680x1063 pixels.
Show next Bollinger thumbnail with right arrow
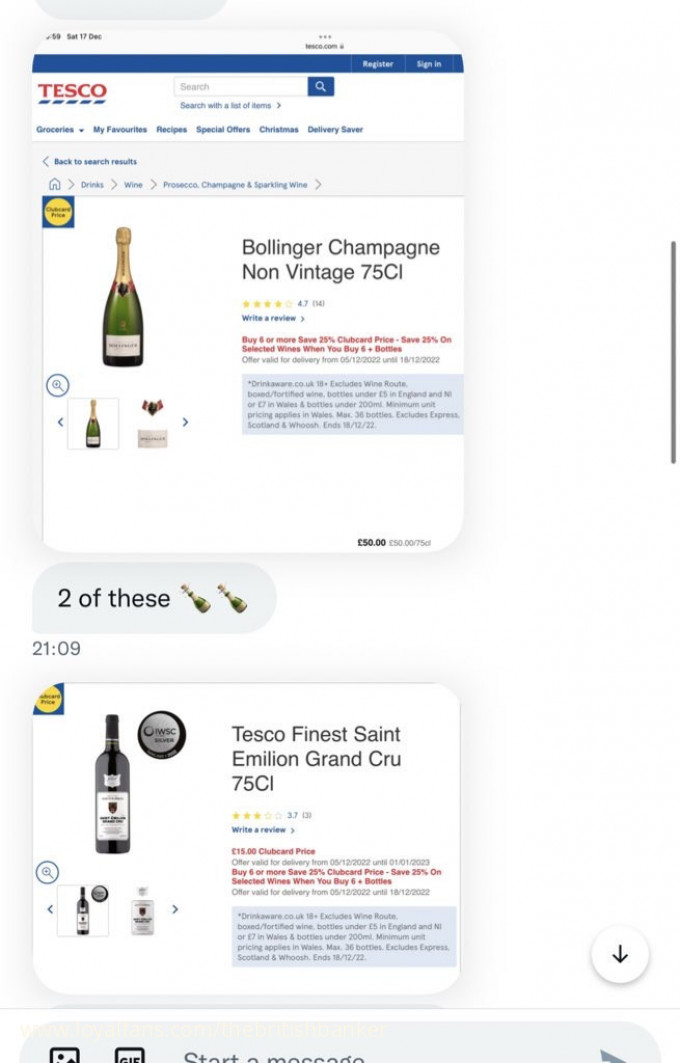tap(185, 422)
